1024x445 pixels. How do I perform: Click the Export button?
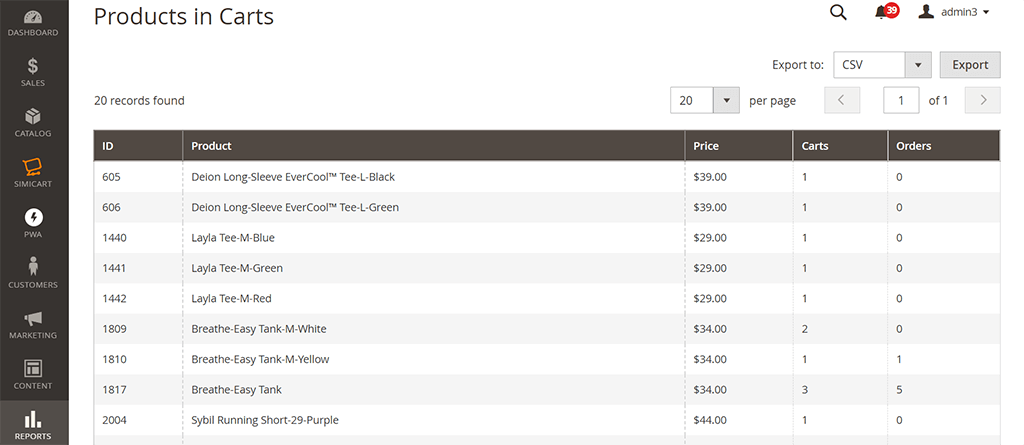[970, 65]
